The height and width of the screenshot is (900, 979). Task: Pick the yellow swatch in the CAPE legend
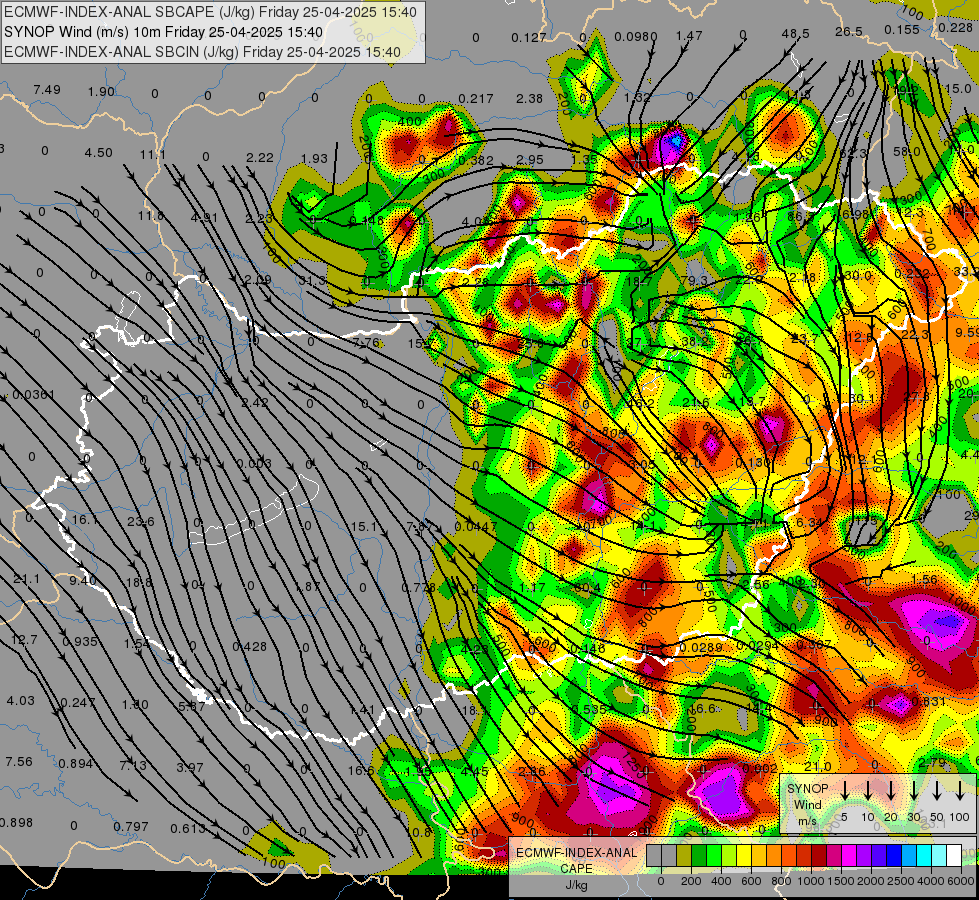point(744,855)
